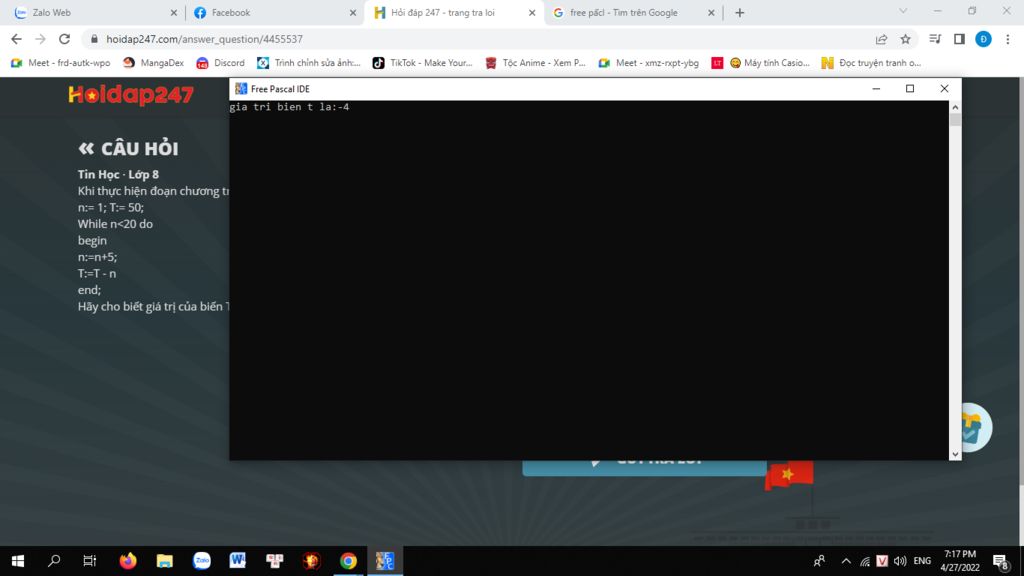Click Tin Học · Lớp 8 subject label
Viewport: 1024px width, 576px height.
click(x=118, y=174)
